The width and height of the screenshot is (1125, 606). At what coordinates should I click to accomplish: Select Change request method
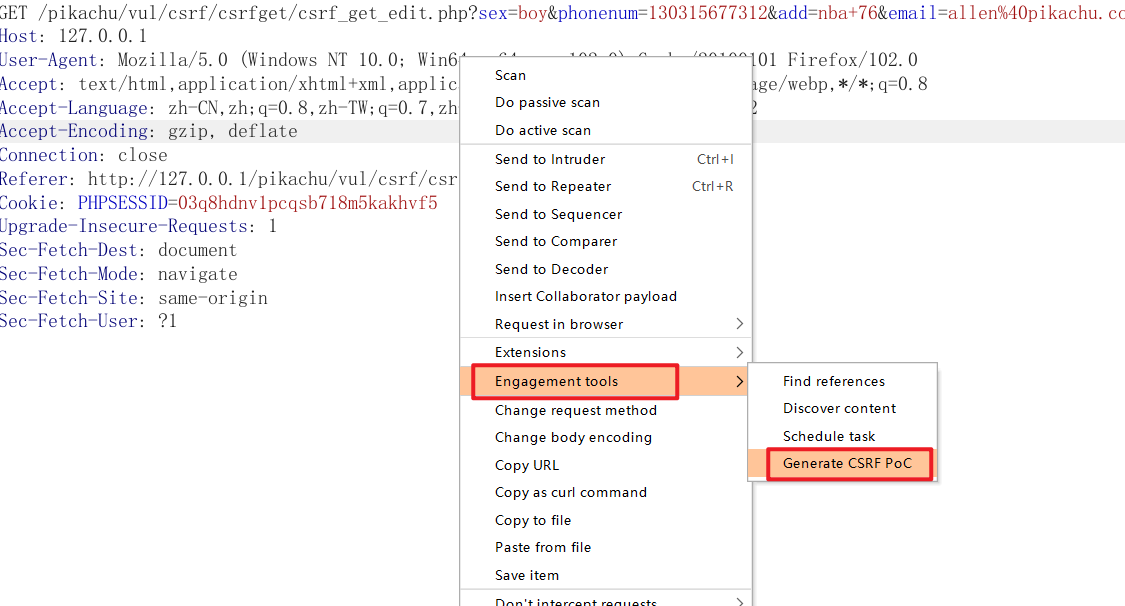point(575,410)
